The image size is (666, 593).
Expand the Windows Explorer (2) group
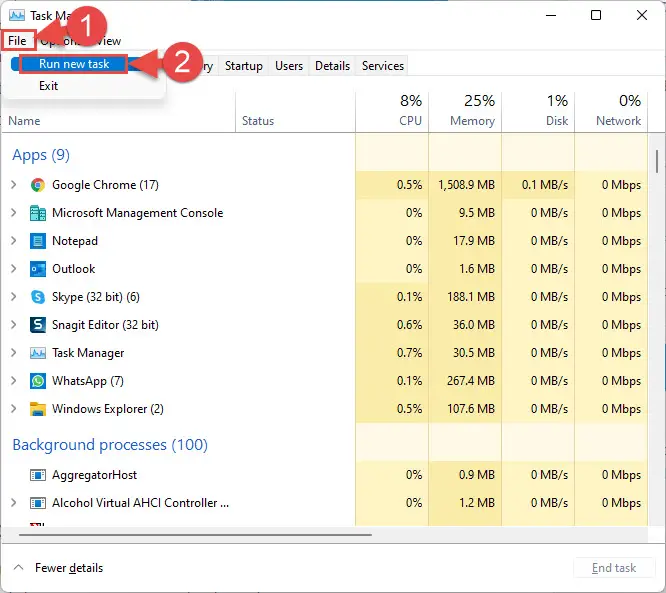pos(14,409)
